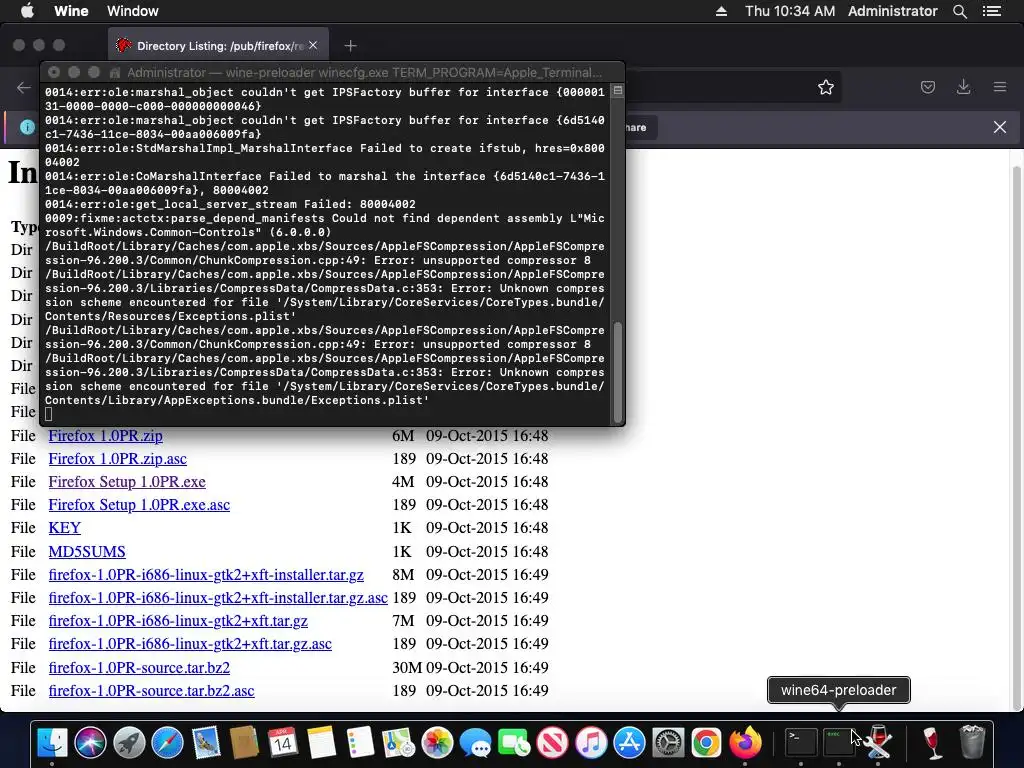Viewport: 1024px width, 768px height.
Task: Open Firefox downloads arrow icon
Action: tap(963, 87)
